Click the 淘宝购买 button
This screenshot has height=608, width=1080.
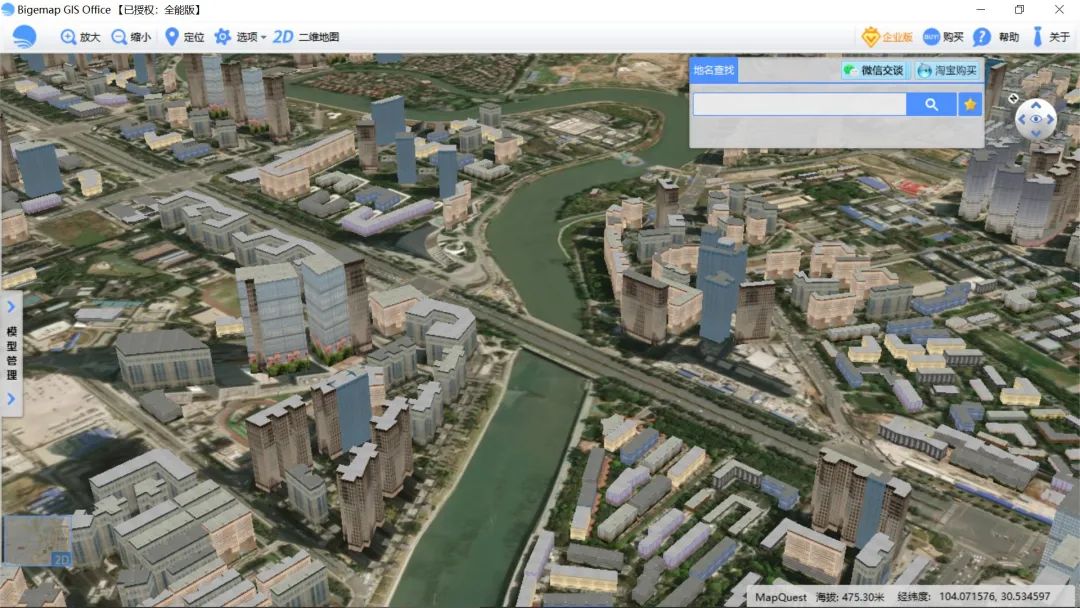(948, 70)
